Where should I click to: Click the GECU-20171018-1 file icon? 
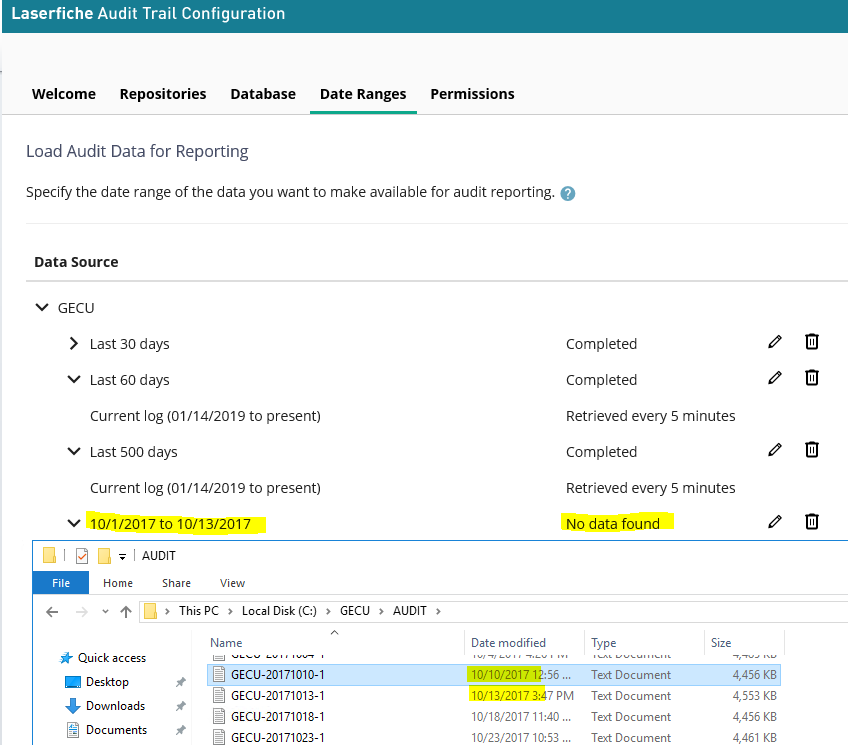[219, 717]
